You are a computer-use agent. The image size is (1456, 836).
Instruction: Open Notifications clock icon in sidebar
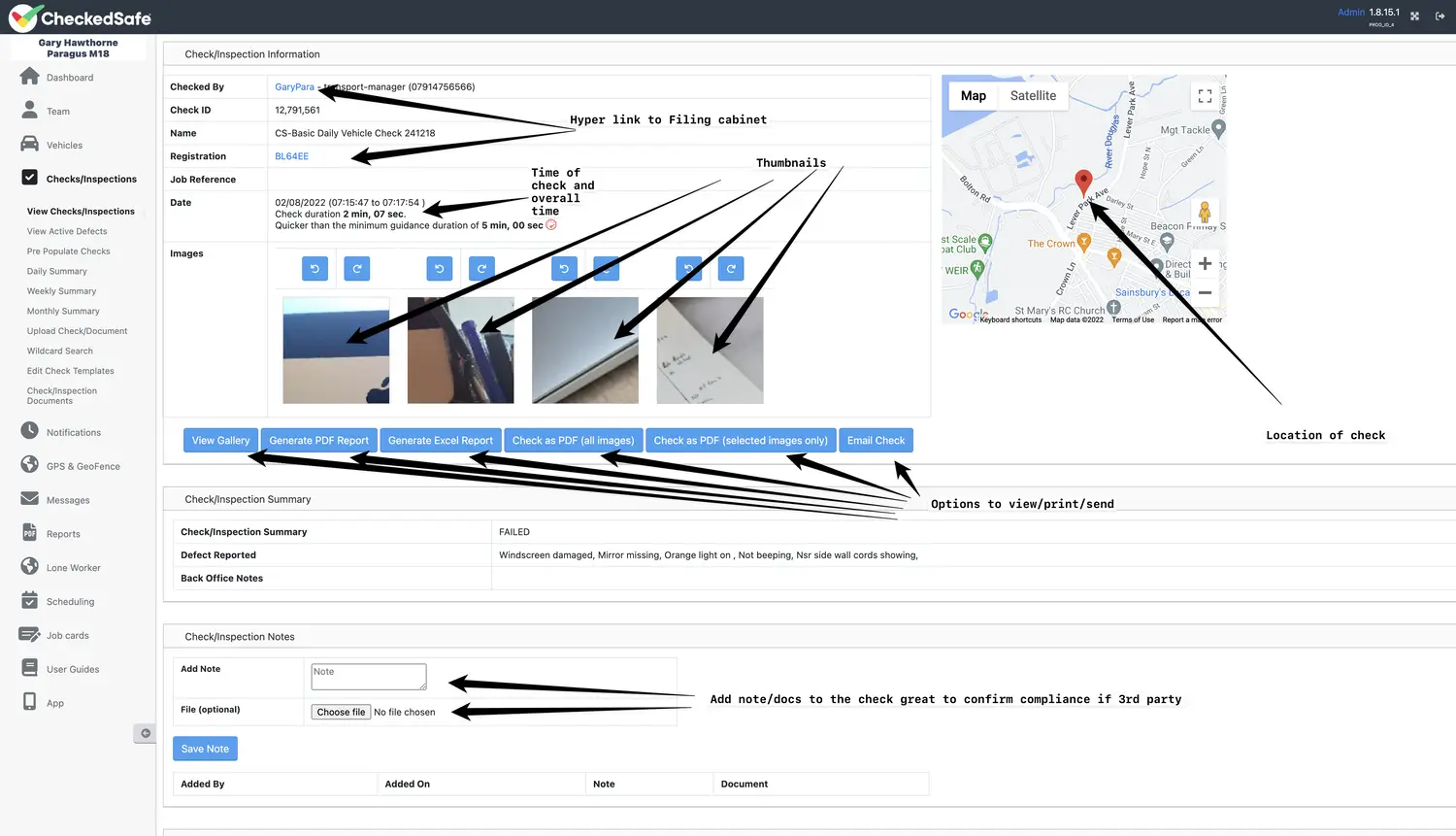(x=29, y=431)
